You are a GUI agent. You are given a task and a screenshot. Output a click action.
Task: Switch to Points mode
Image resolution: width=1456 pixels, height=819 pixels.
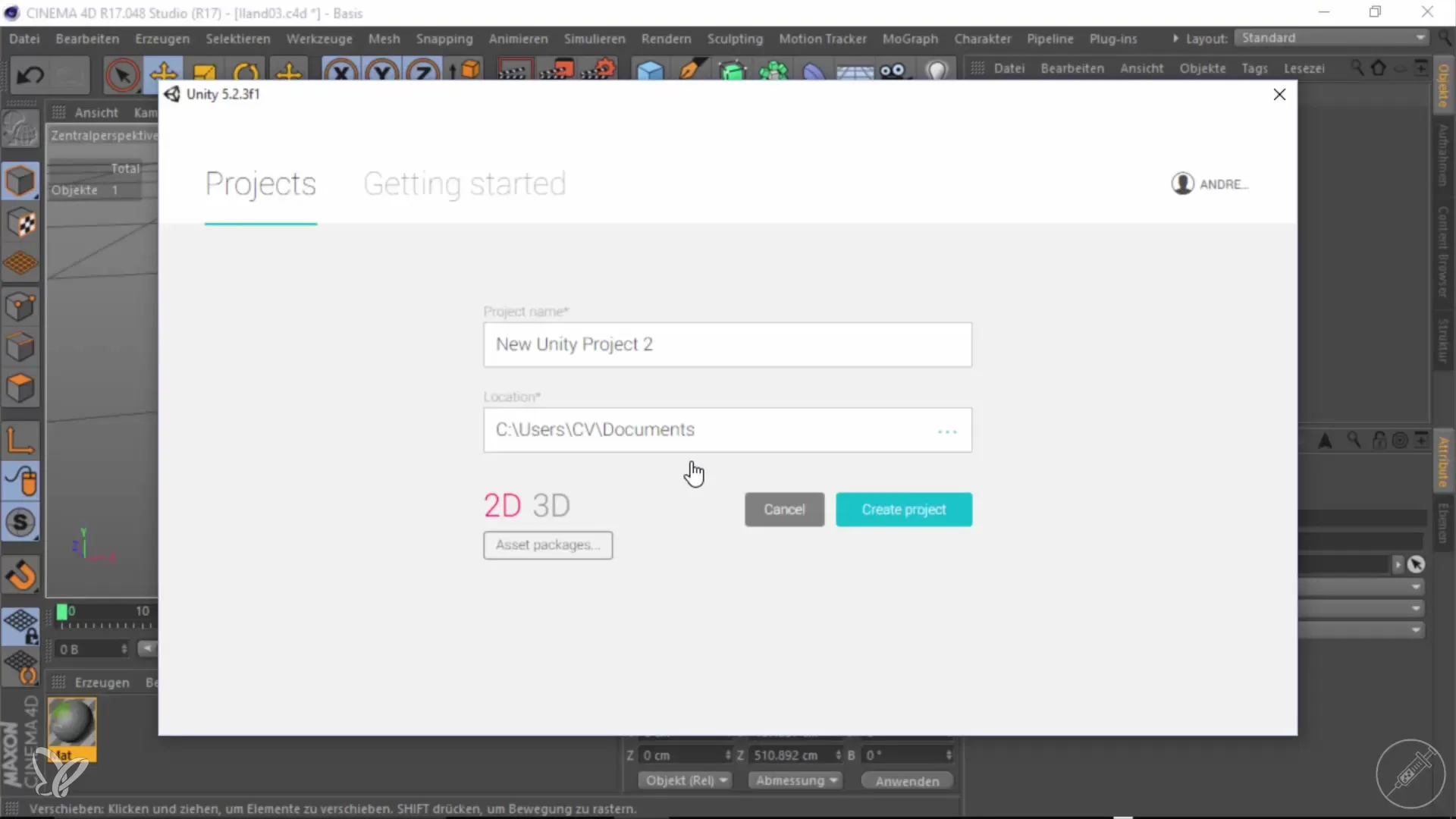pos(20,307)
